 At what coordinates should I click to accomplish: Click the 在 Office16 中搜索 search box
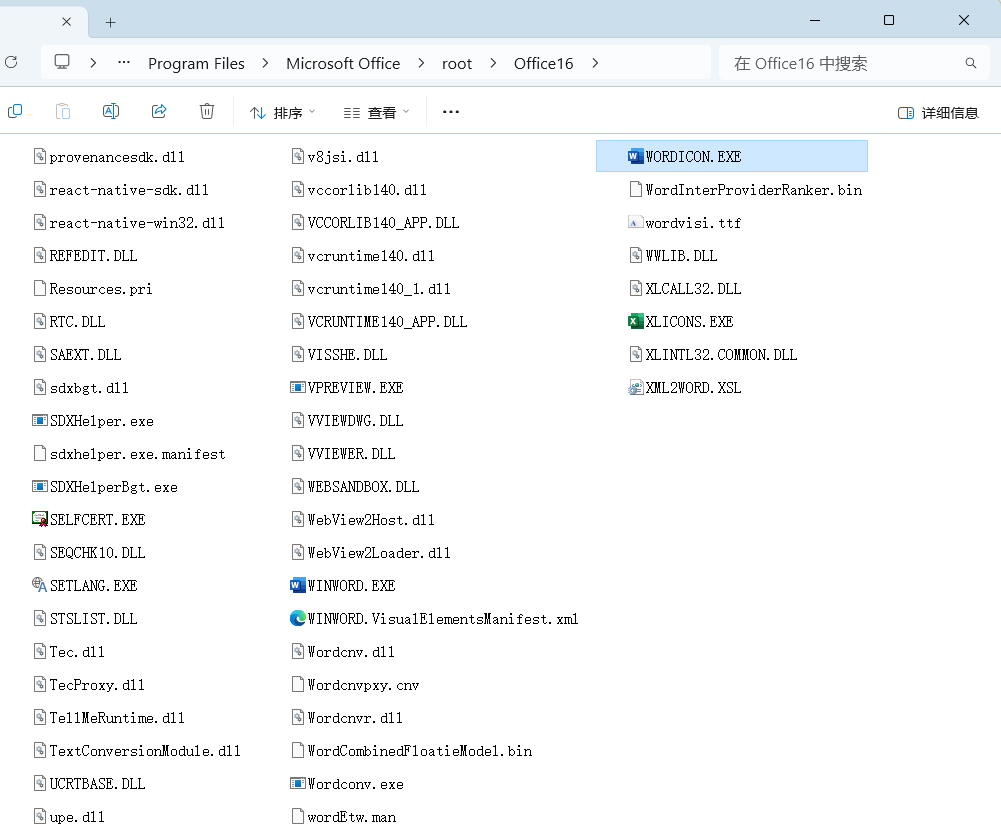(x=856, y=63)
